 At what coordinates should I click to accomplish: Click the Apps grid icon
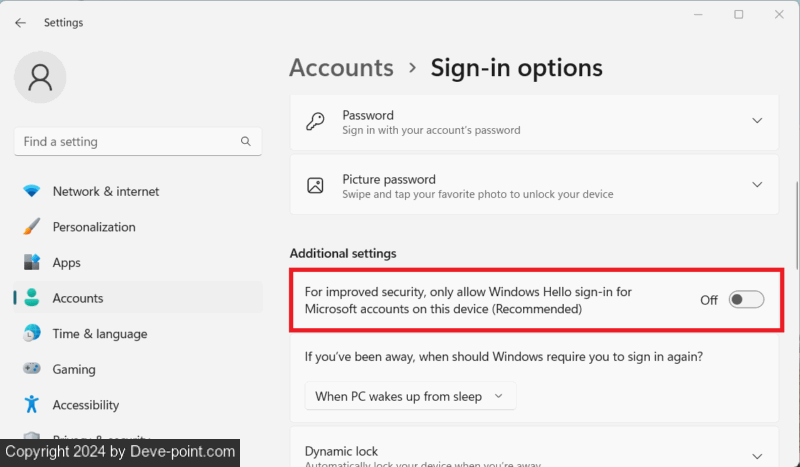[x=32, y=263]
